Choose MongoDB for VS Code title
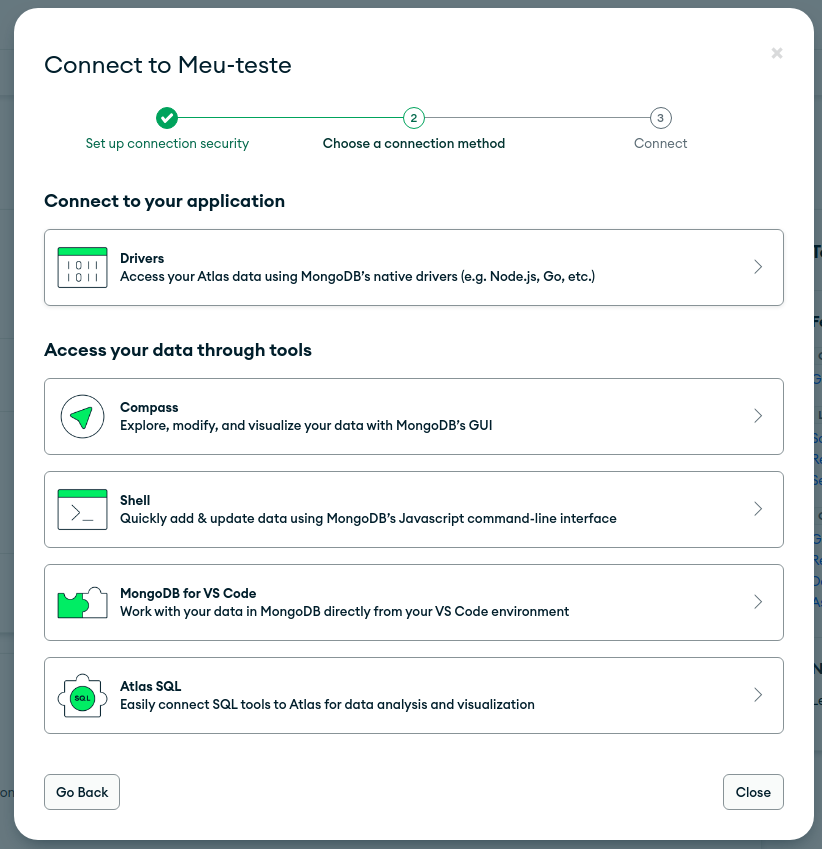This screenshot has height=849, width=822. point(188,593)
